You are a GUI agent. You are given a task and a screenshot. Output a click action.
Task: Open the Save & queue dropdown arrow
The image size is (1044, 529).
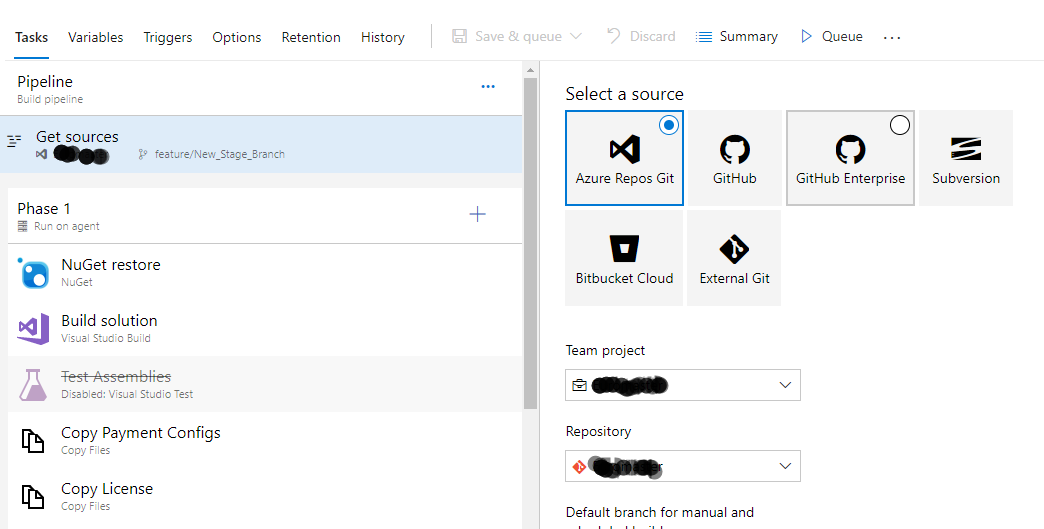click(x=576, y=37)
